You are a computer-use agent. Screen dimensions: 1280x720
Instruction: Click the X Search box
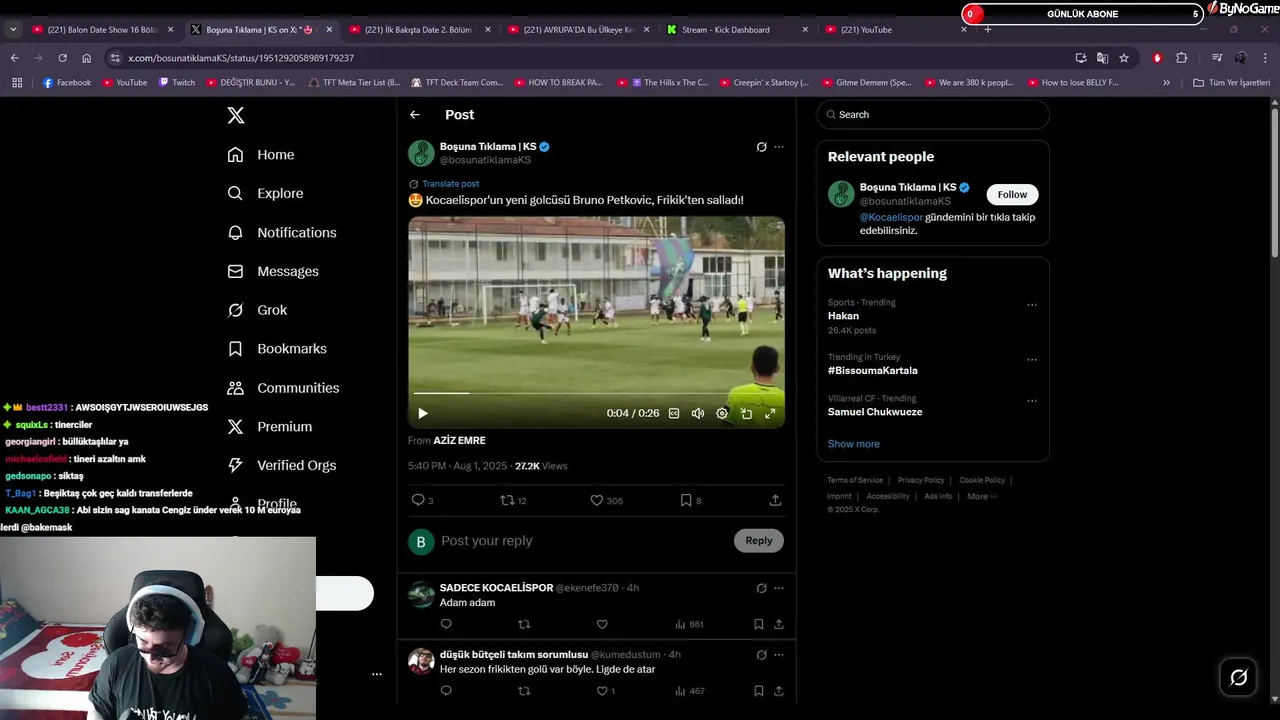click(933, 115)
